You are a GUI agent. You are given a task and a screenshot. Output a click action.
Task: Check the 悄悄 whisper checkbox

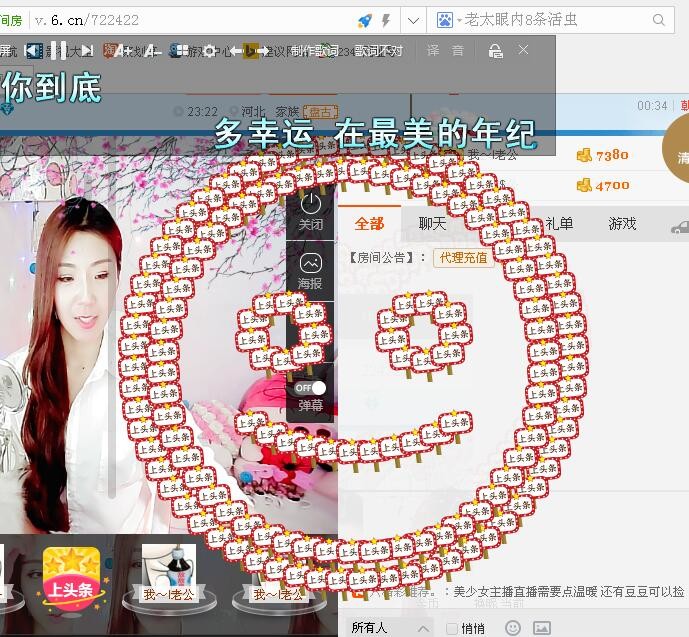pyautogui.click(x=452, y=629)
